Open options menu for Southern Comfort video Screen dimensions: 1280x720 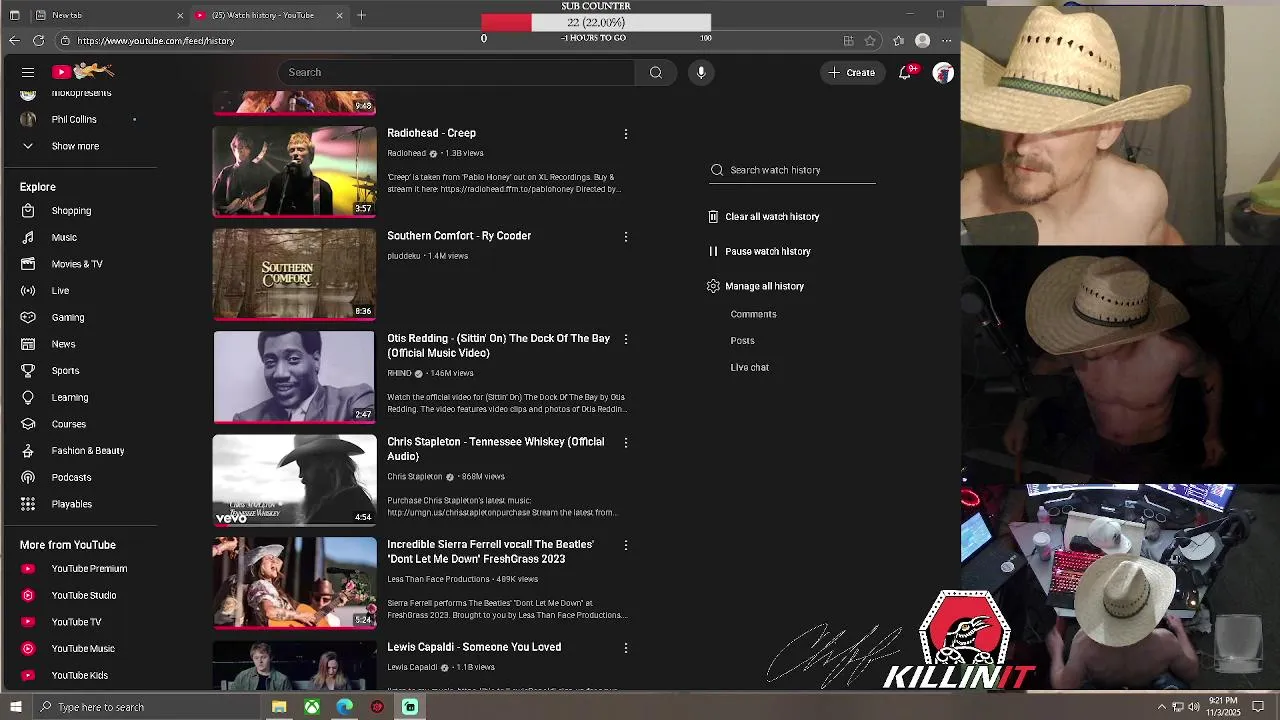click(626, 237)
